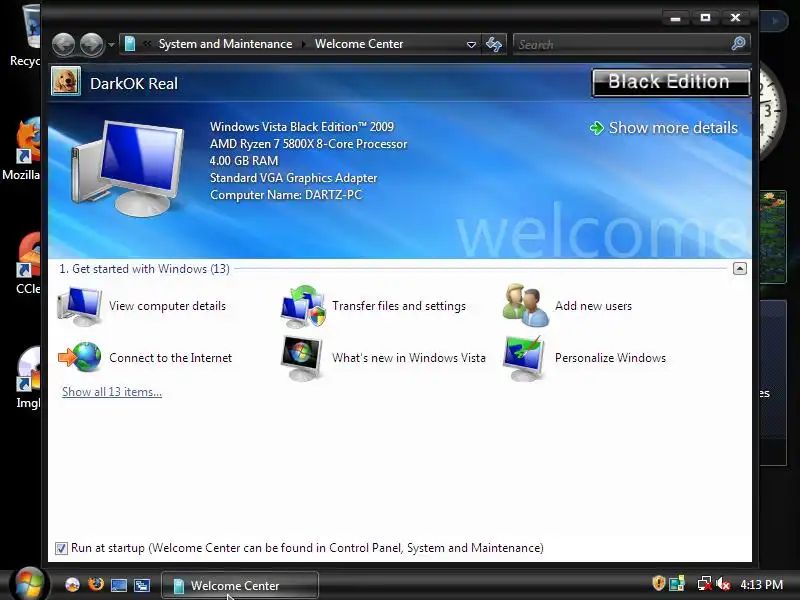Click the DarkOK Real user avatar picture
This screenshot has height=600, width=800.
pyautogui.click(x=66, y=81)
